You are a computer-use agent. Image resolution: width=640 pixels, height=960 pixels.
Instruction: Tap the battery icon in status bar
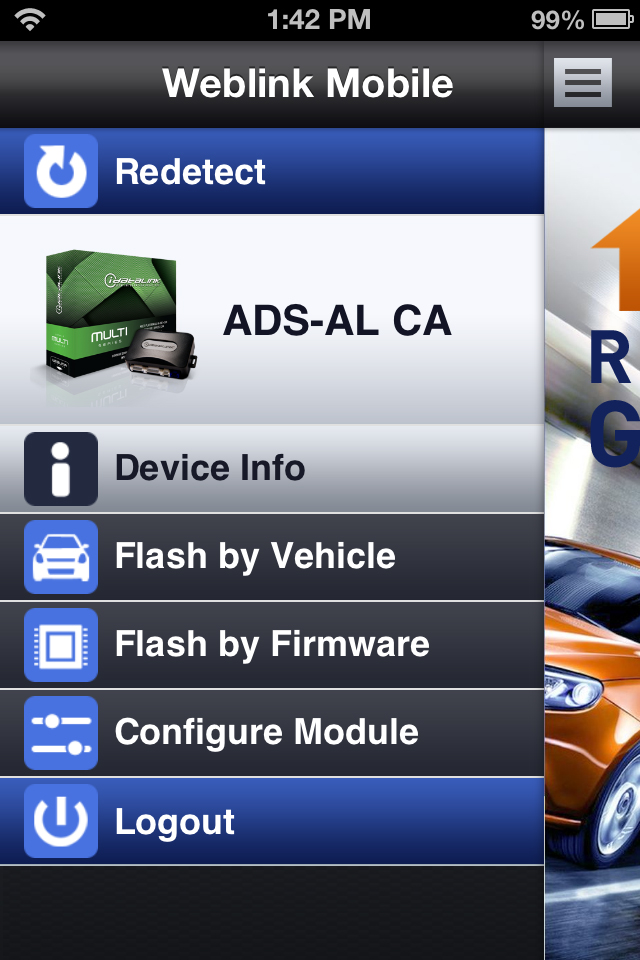(x=612, y=20)
